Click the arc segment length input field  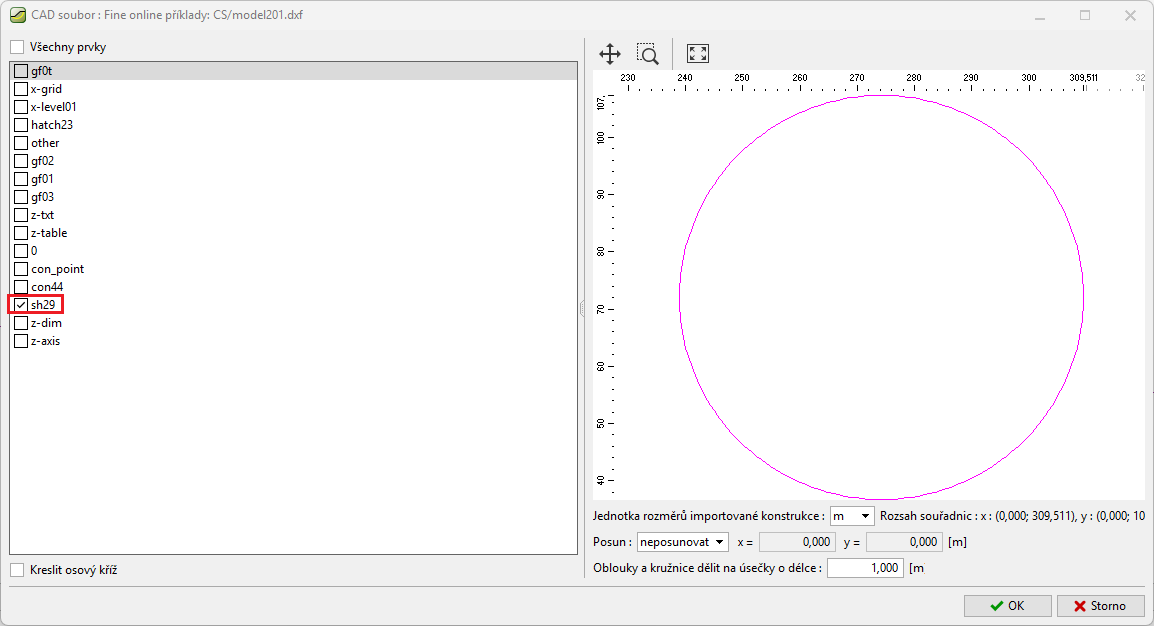(865, 568)
